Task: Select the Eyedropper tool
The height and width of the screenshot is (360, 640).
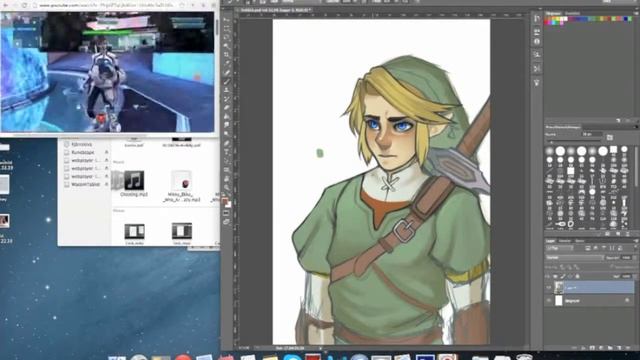Action: pyautogui.click(x=227, y=64)
